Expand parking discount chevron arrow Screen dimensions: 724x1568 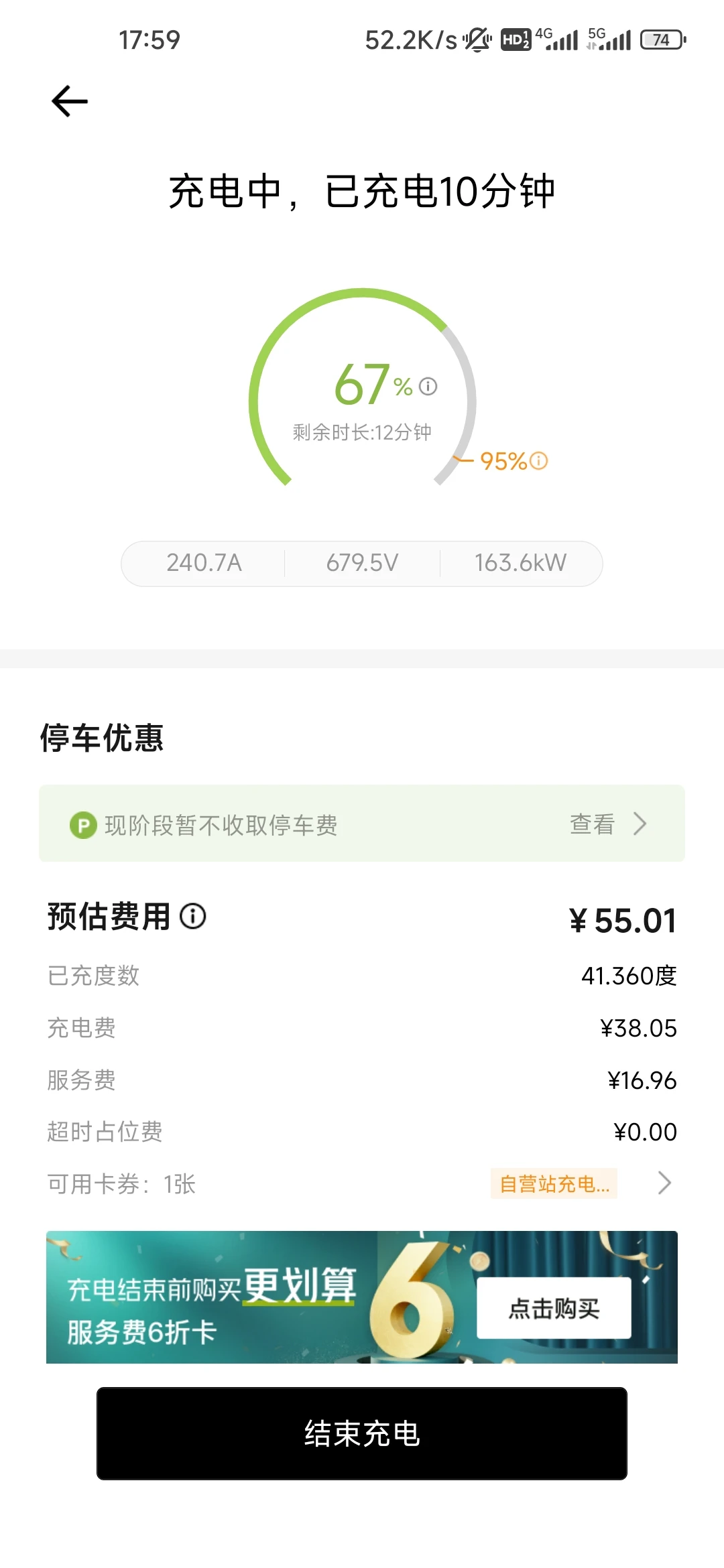tap(640, 824)
